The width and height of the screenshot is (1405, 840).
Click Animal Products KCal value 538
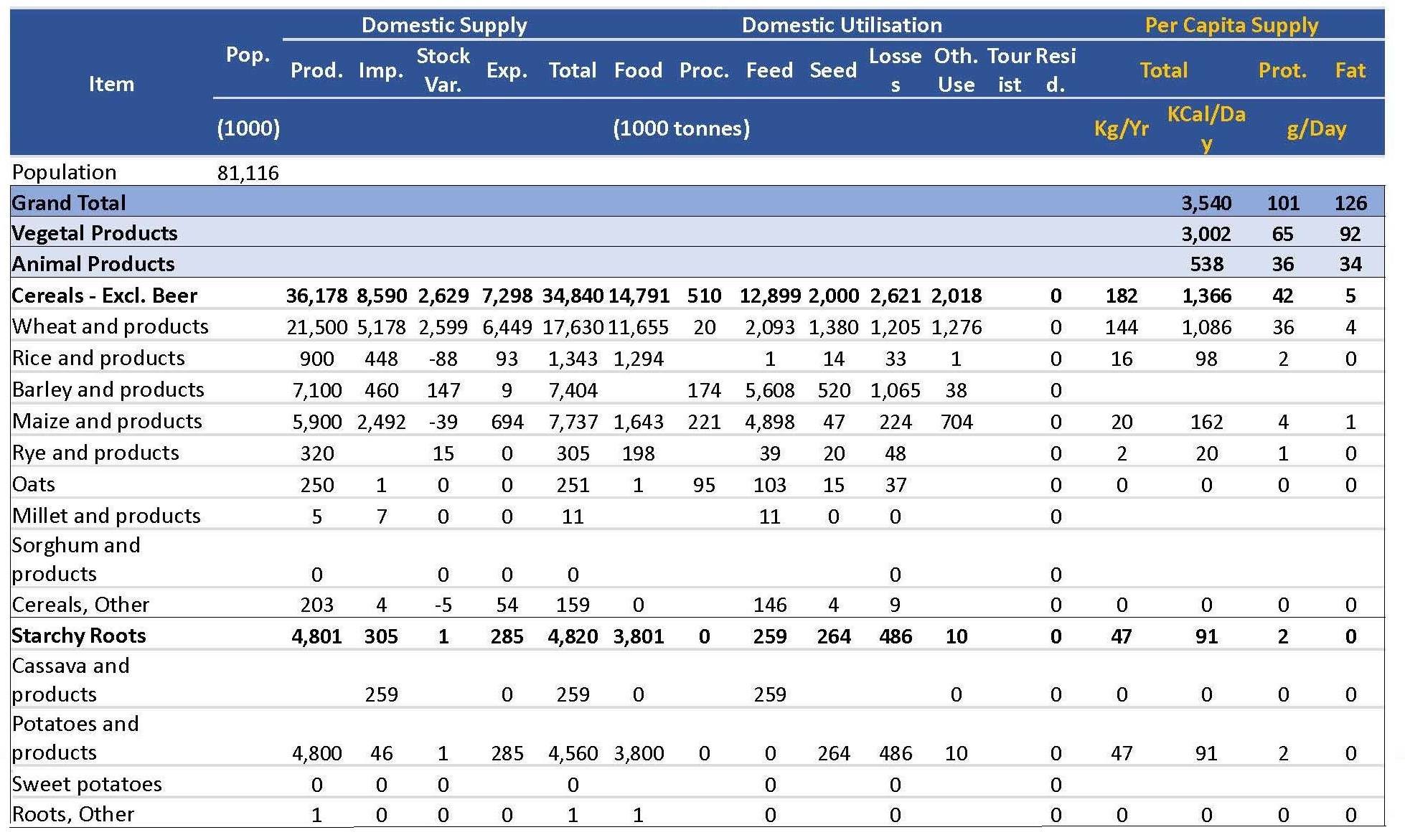coord(1206,264)
